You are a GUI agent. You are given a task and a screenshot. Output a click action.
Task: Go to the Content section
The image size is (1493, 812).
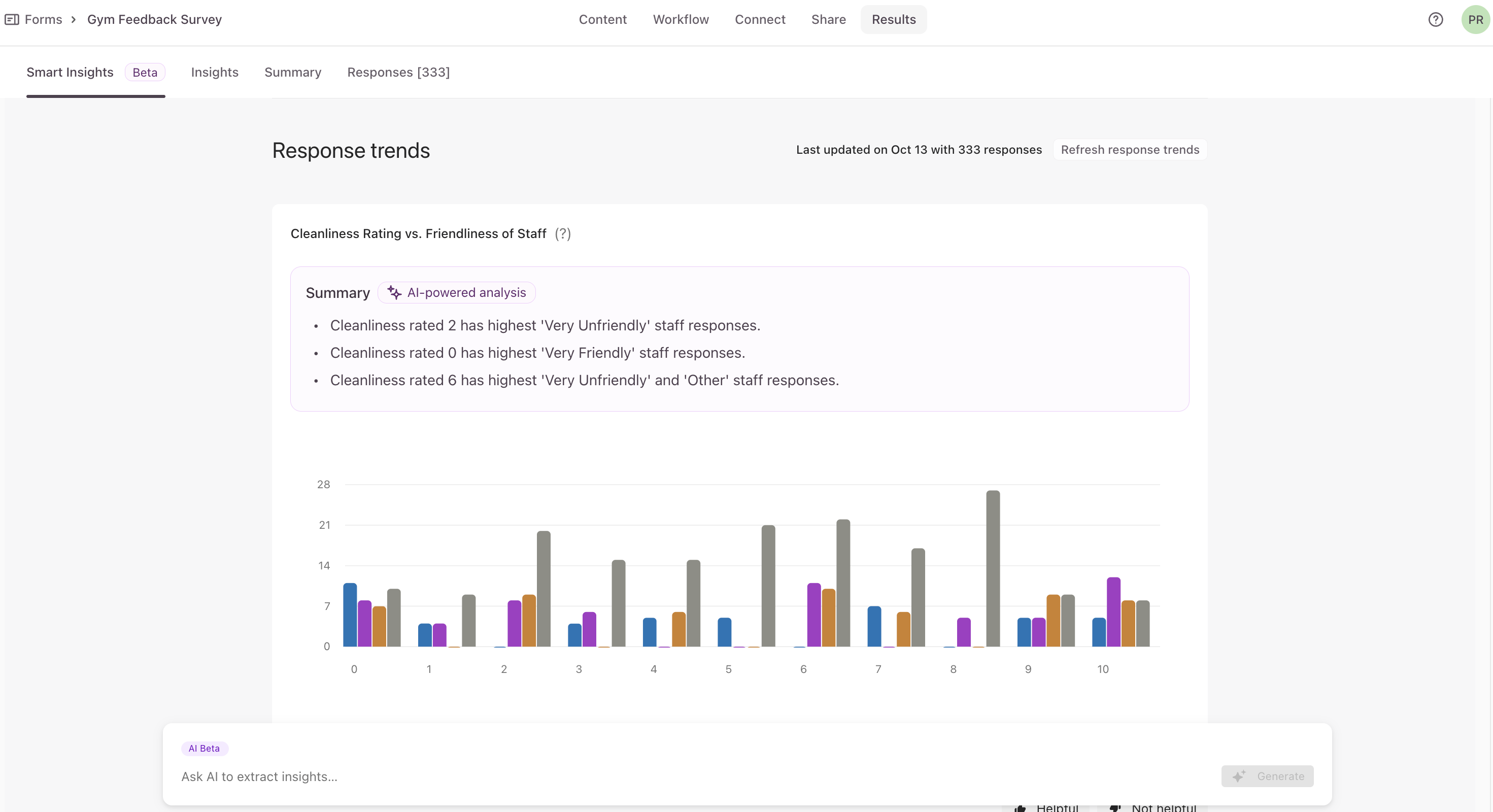click(x=602, y=20)
